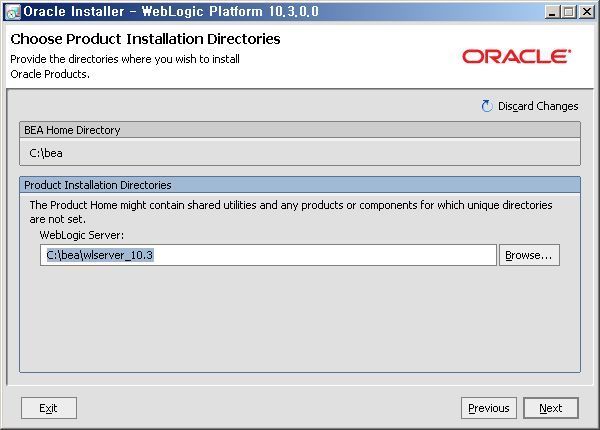Click the Product Installation Directories header
600x430 pixels.
300,185
